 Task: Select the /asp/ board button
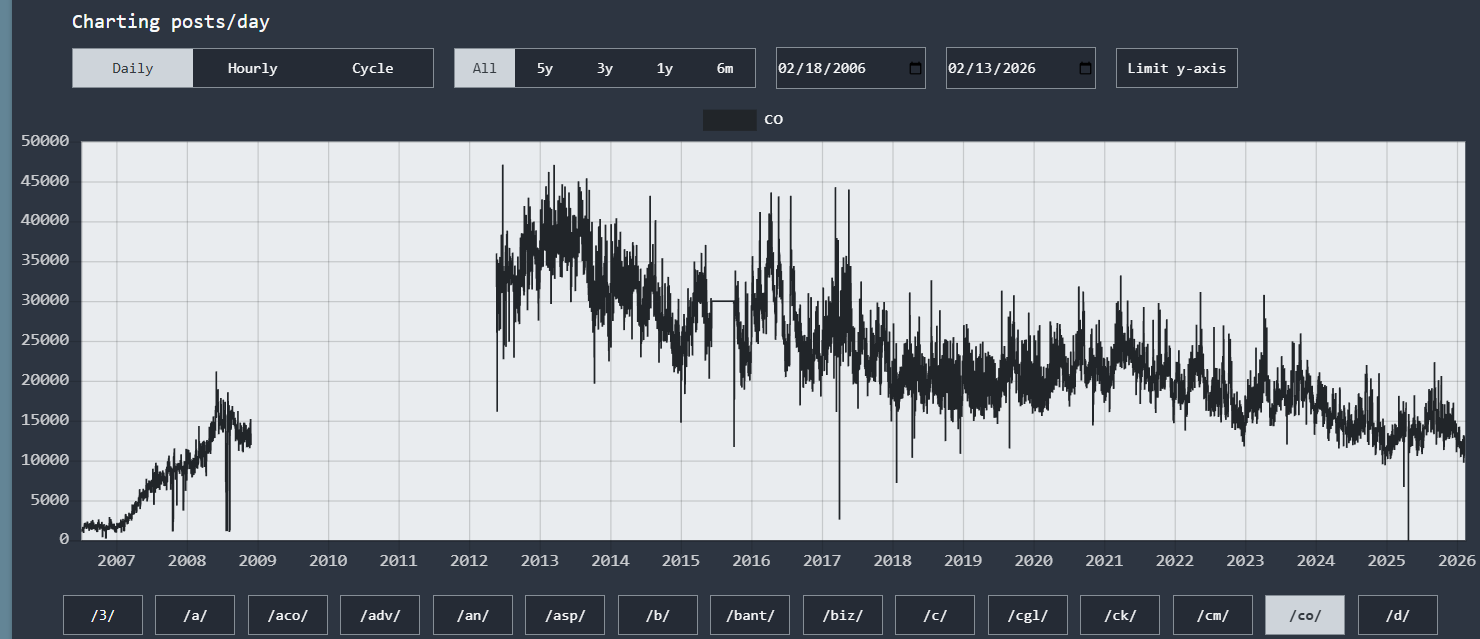click(x=565, y=615)
